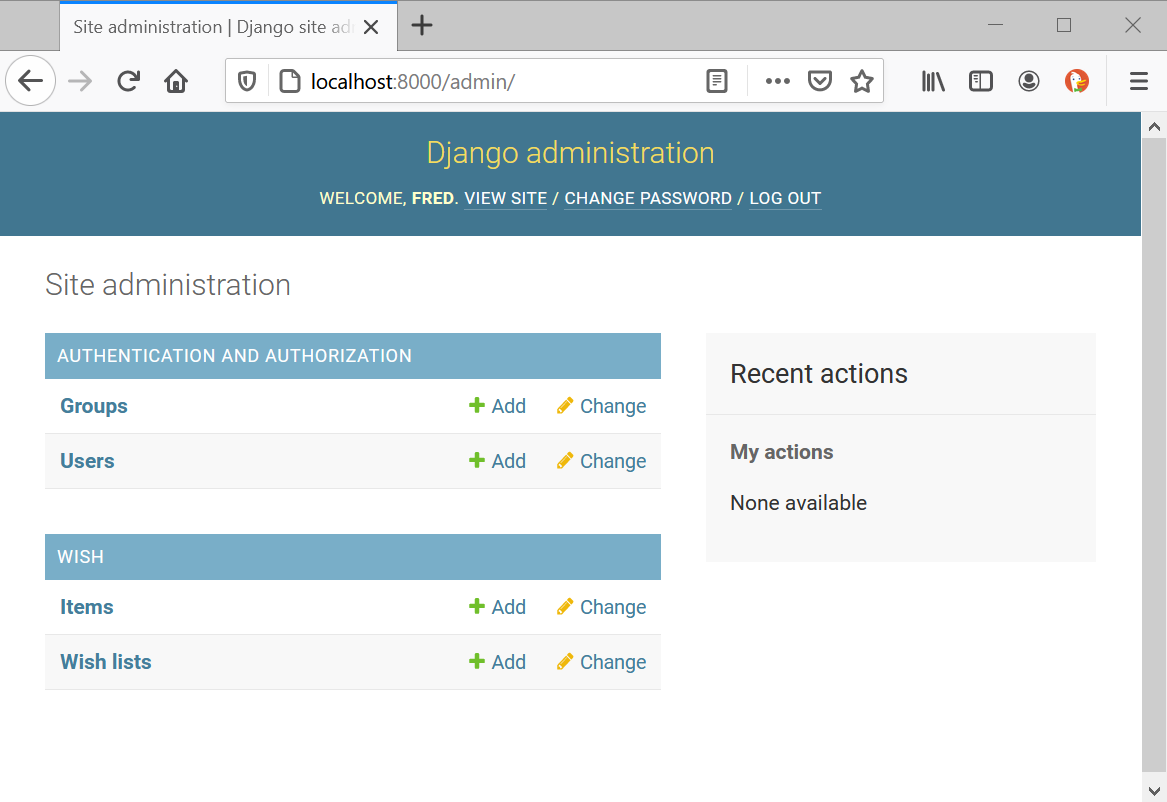The image size is (1167, 802).
Task: Click the username FRED in welcome text
Action: click(433, 199)
